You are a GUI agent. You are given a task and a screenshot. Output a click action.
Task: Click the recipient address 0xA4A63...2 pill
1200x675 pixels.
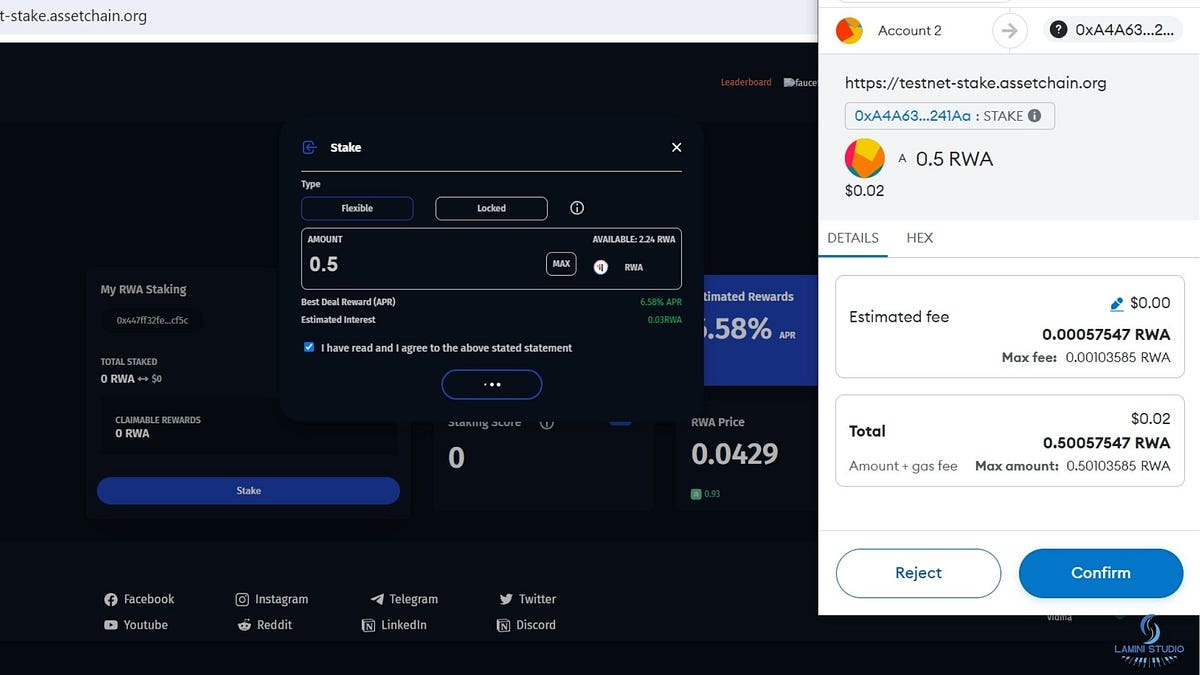click(1113, 30)
